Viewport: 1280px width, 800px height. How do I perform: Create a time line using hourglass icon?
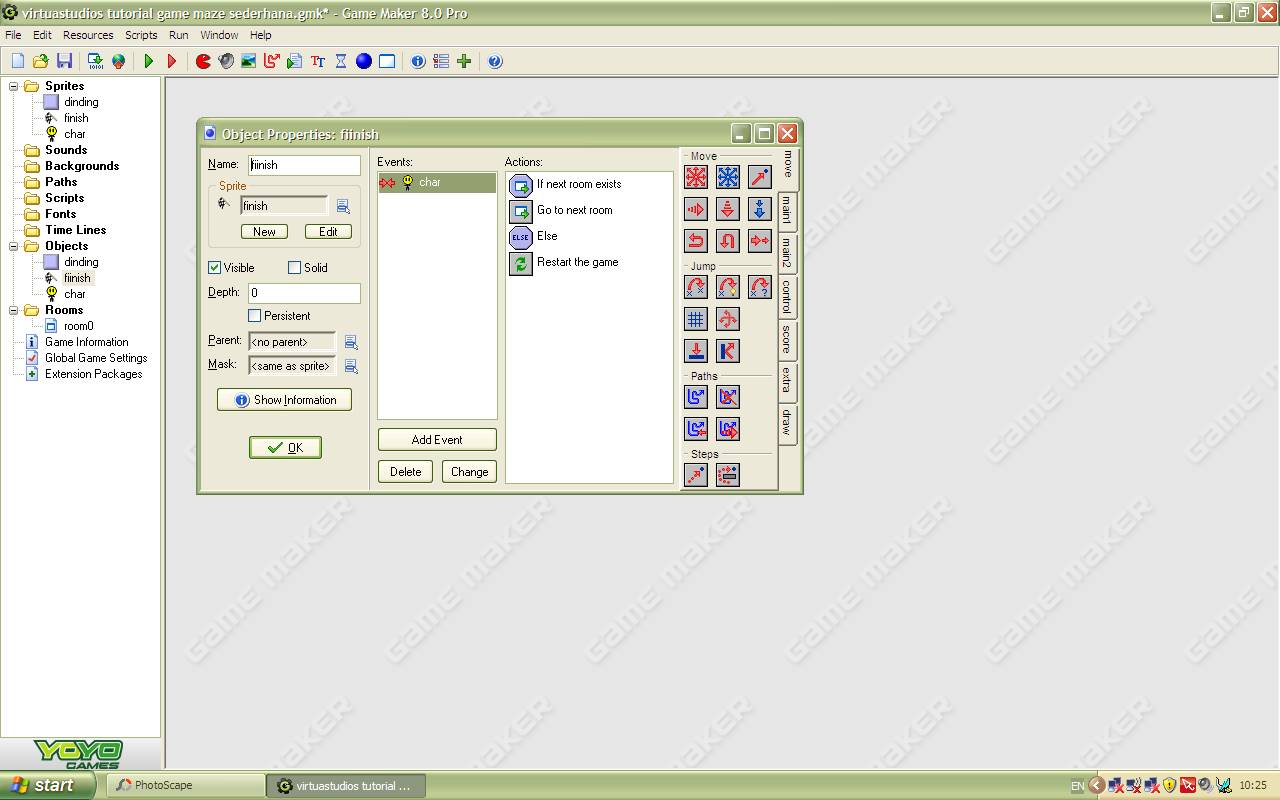click(x=341, y=61)
